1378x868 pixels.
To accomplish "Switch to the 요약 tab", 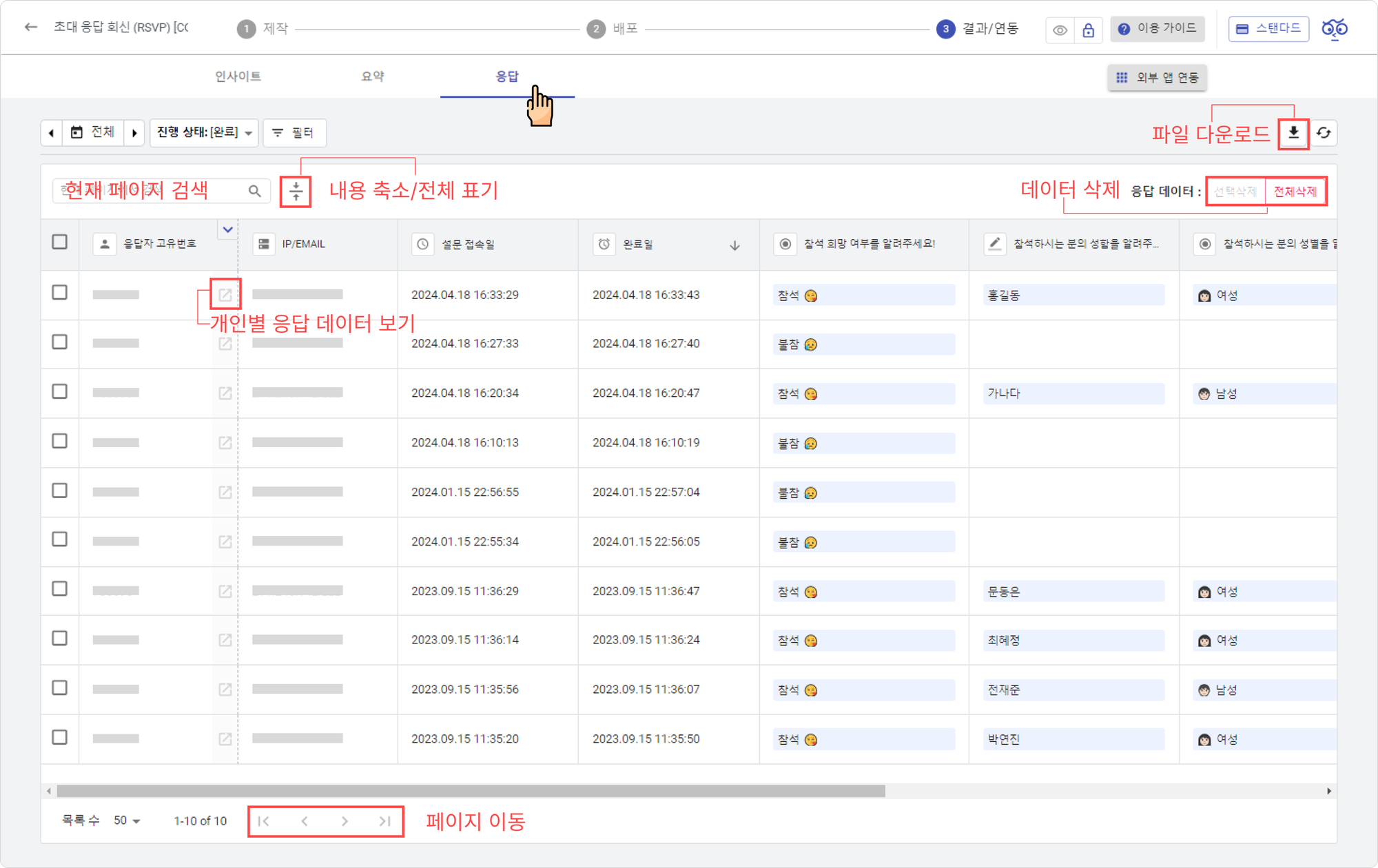I will (373, 76).
